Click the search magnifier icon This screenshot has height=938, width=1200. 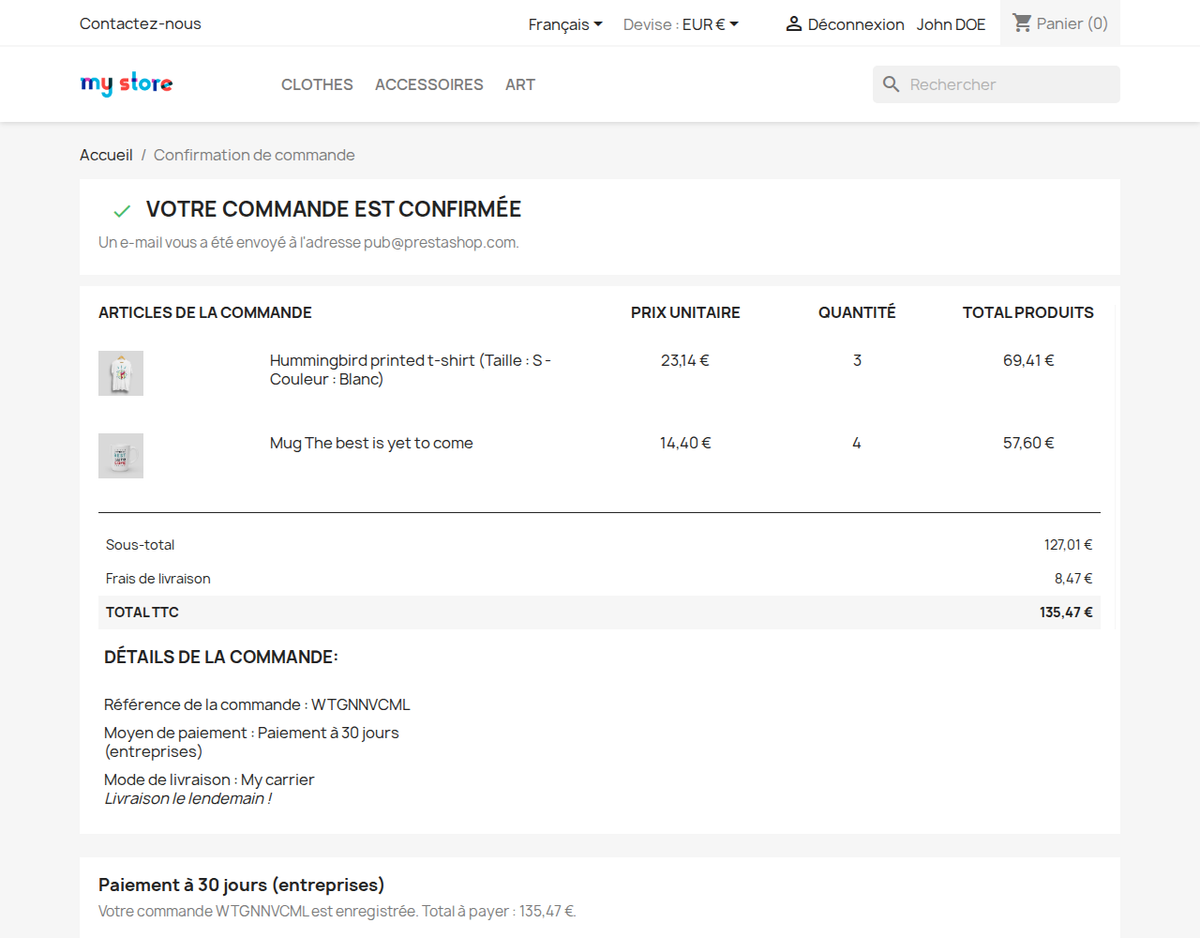coord(891,85)
